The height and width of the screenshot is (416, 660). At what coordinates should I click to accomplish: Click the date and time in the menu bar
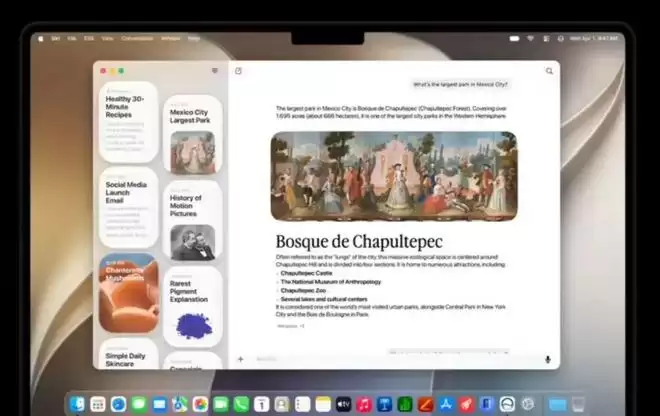click(x=594, y=38)
